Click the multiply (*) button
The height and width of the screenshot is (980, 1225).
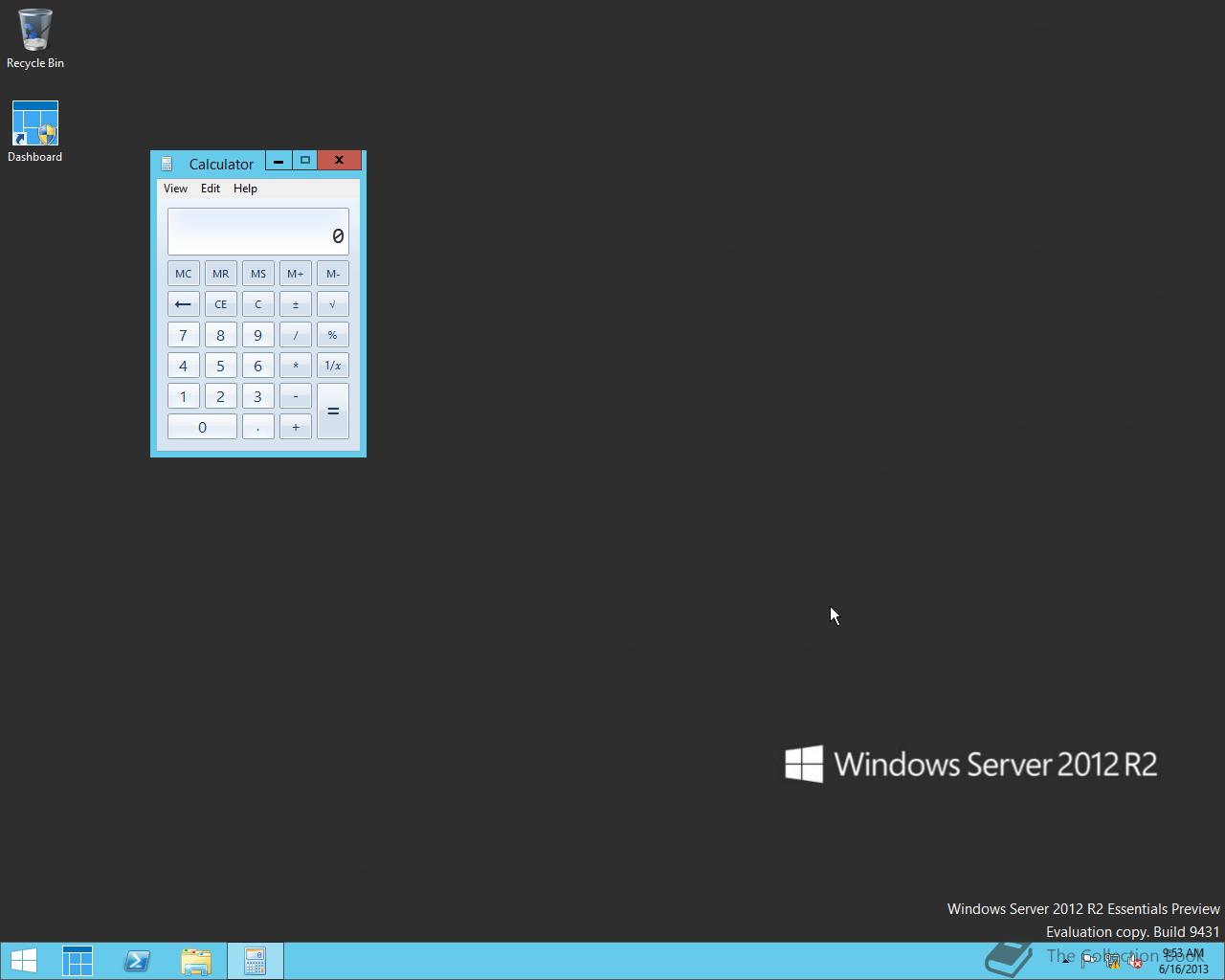point(296,366)
